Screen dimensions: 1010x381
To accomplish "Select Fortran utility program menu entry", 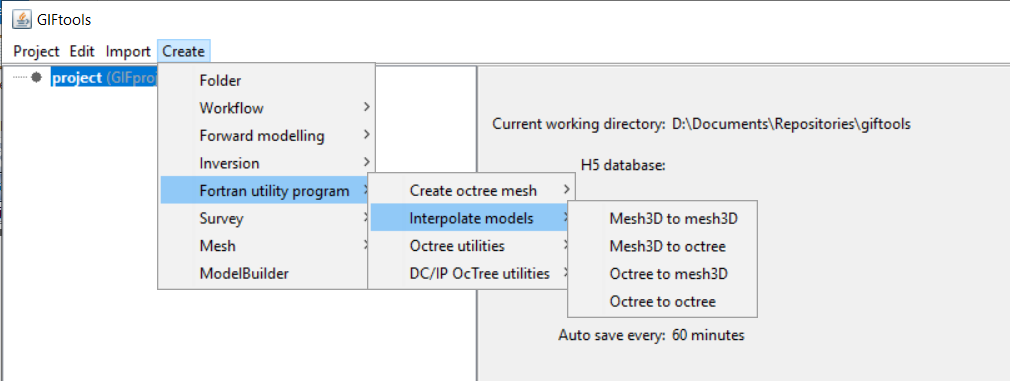I will (264, 191).
